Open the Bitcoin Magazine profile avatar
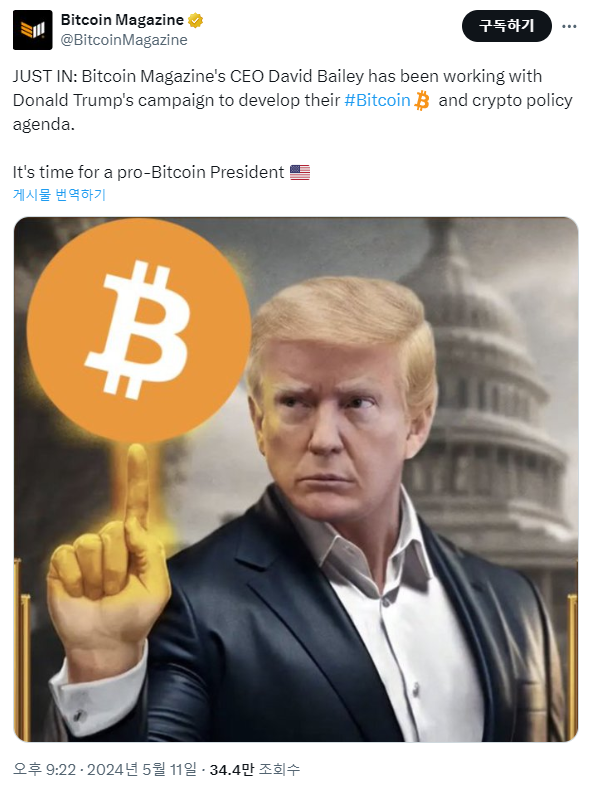Screen dimensions: 590x787 coord(33,30)
